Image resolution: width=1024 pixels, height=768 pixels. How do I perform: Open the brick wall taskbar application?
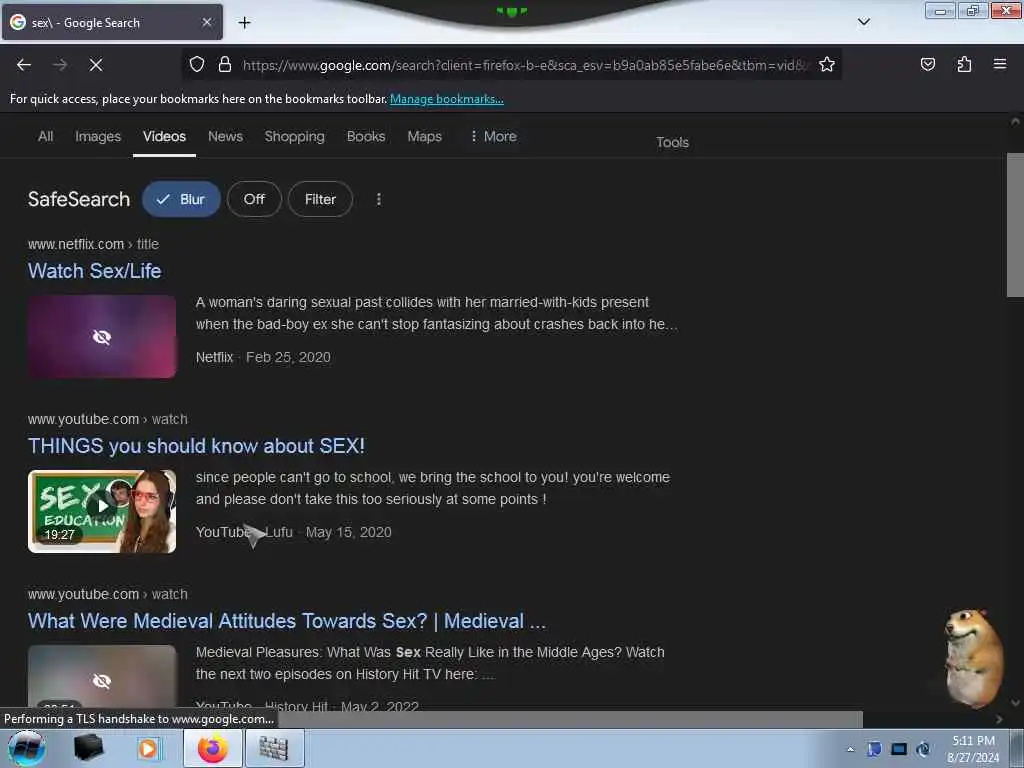tap(274, 748)
